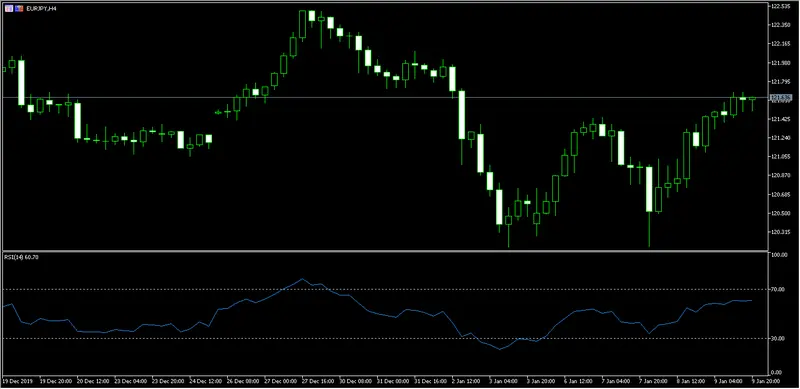
Task: Select the EURJPY,H4 chart title label
Action: tap(40, 9)
